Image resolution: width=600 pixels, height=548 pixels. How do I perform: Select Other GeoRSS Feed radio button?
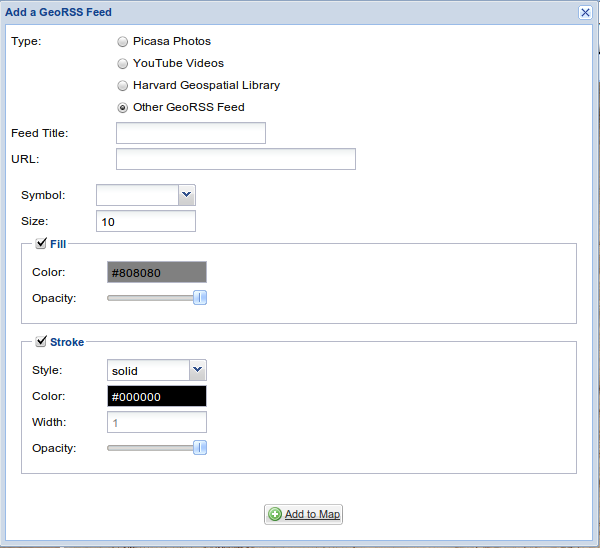pyautogui.click(x=122, y=108)
